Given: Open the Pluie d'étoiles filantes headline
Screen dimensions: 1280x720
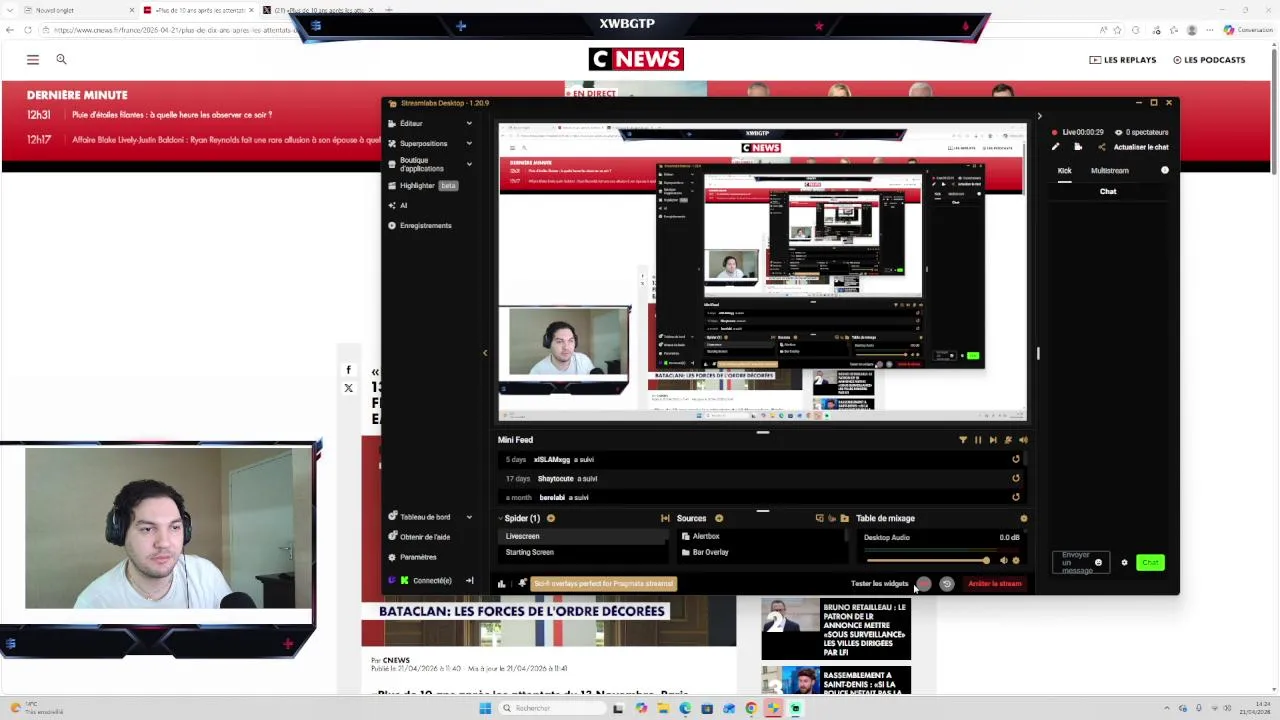Looking at the screenshot, I should click(171, 115).
